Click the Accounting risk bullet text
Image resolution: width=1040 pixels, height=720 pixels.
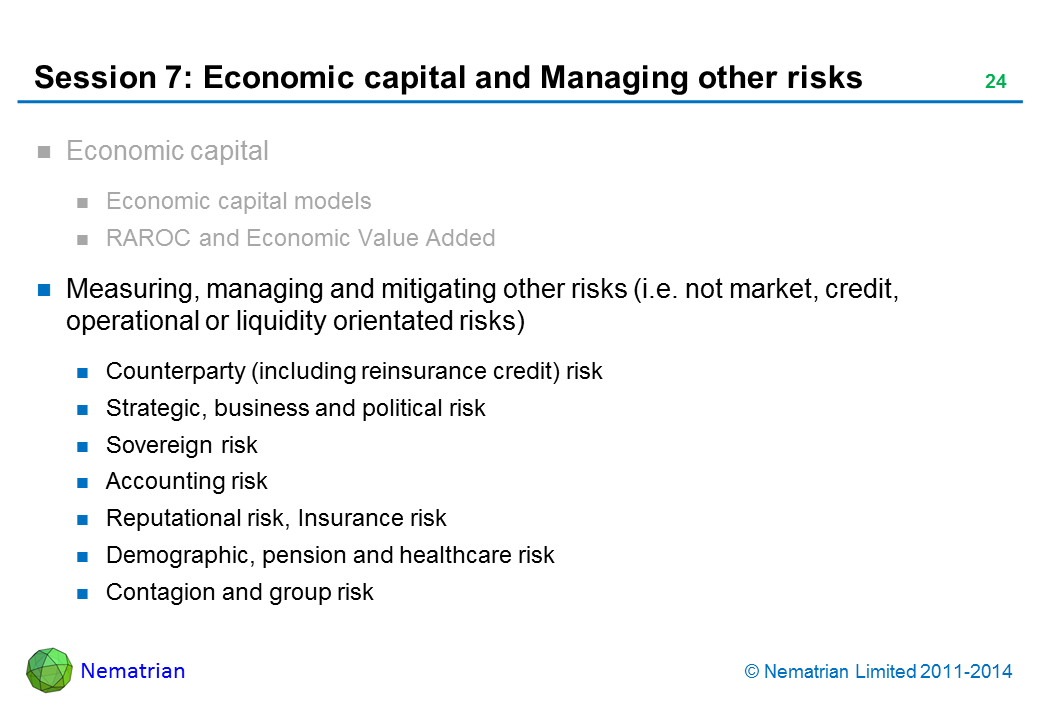[x=186, y=481]
